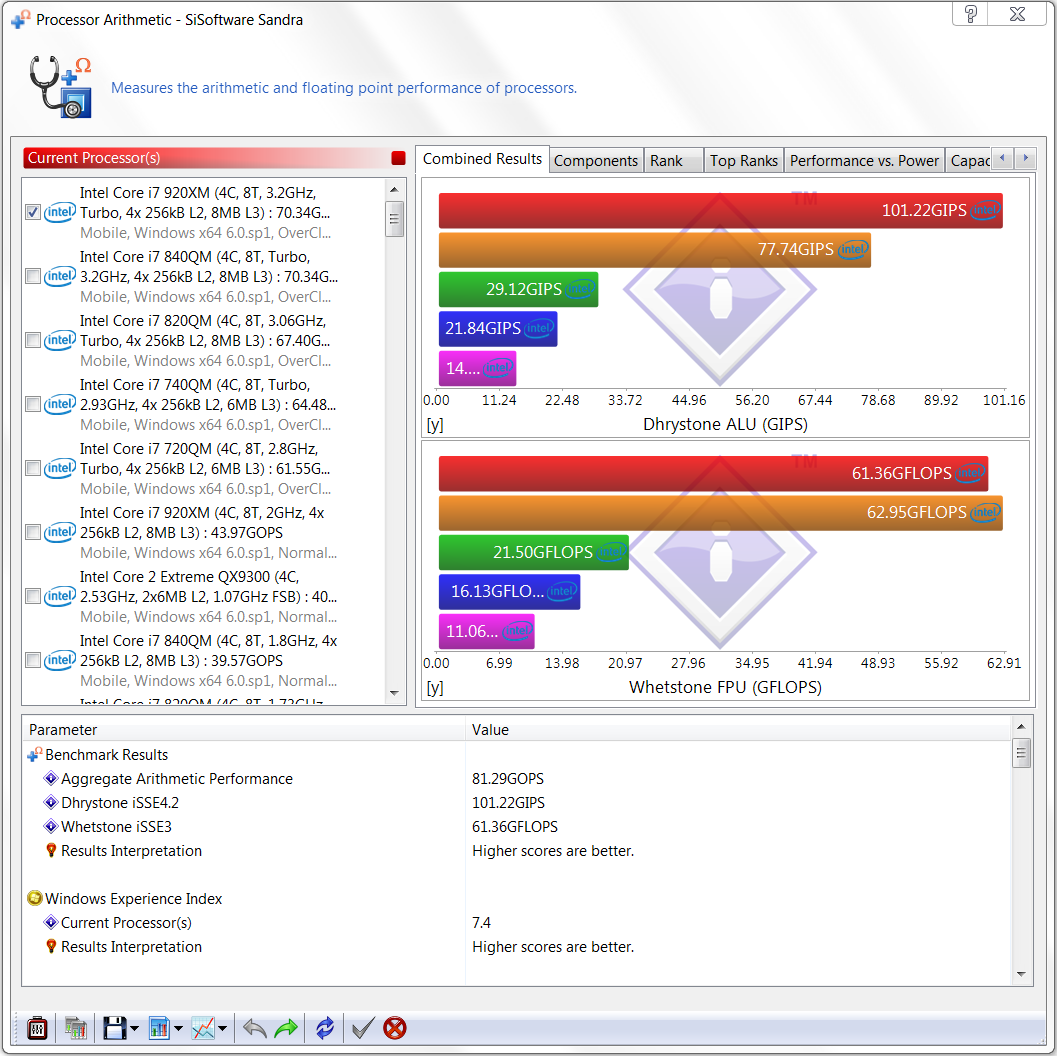Click the title bar application icon
This screenshot has height=1056, width=1057.
pos(21,19)
